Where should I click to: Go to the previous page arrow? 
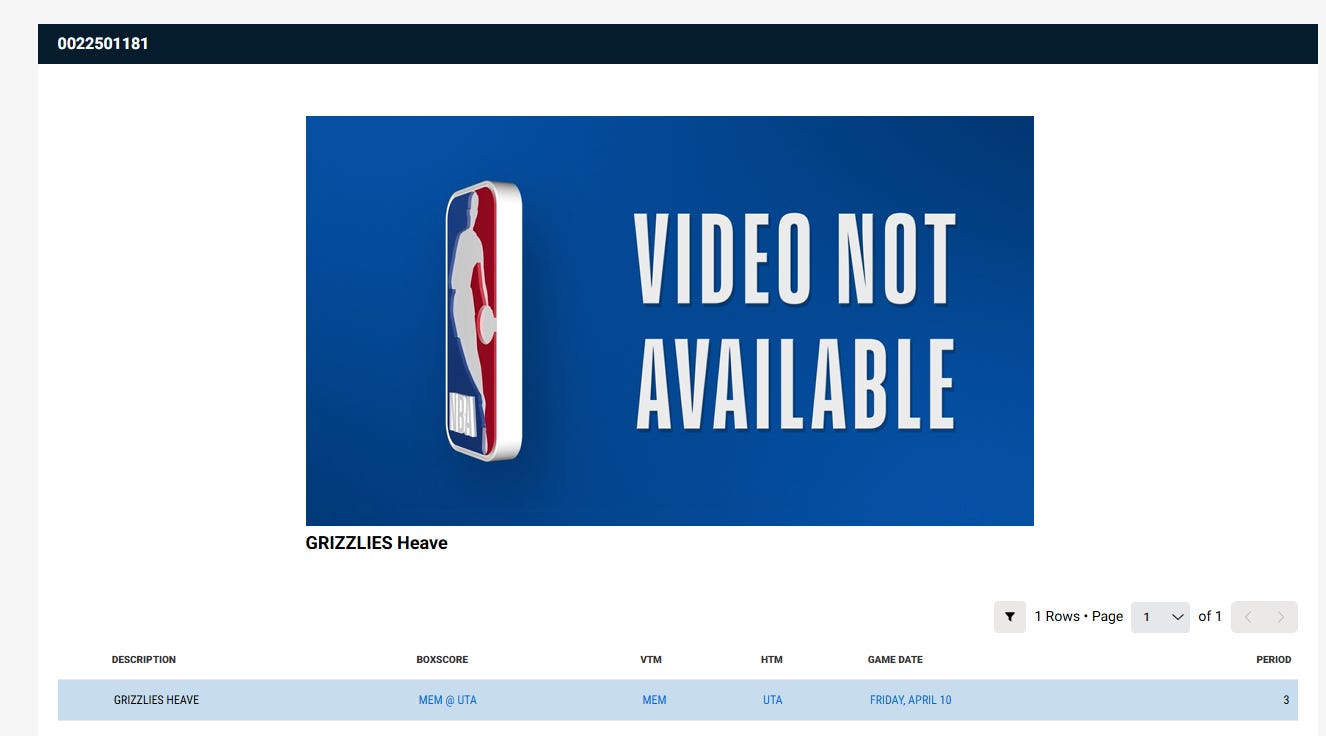point(1248,617)
